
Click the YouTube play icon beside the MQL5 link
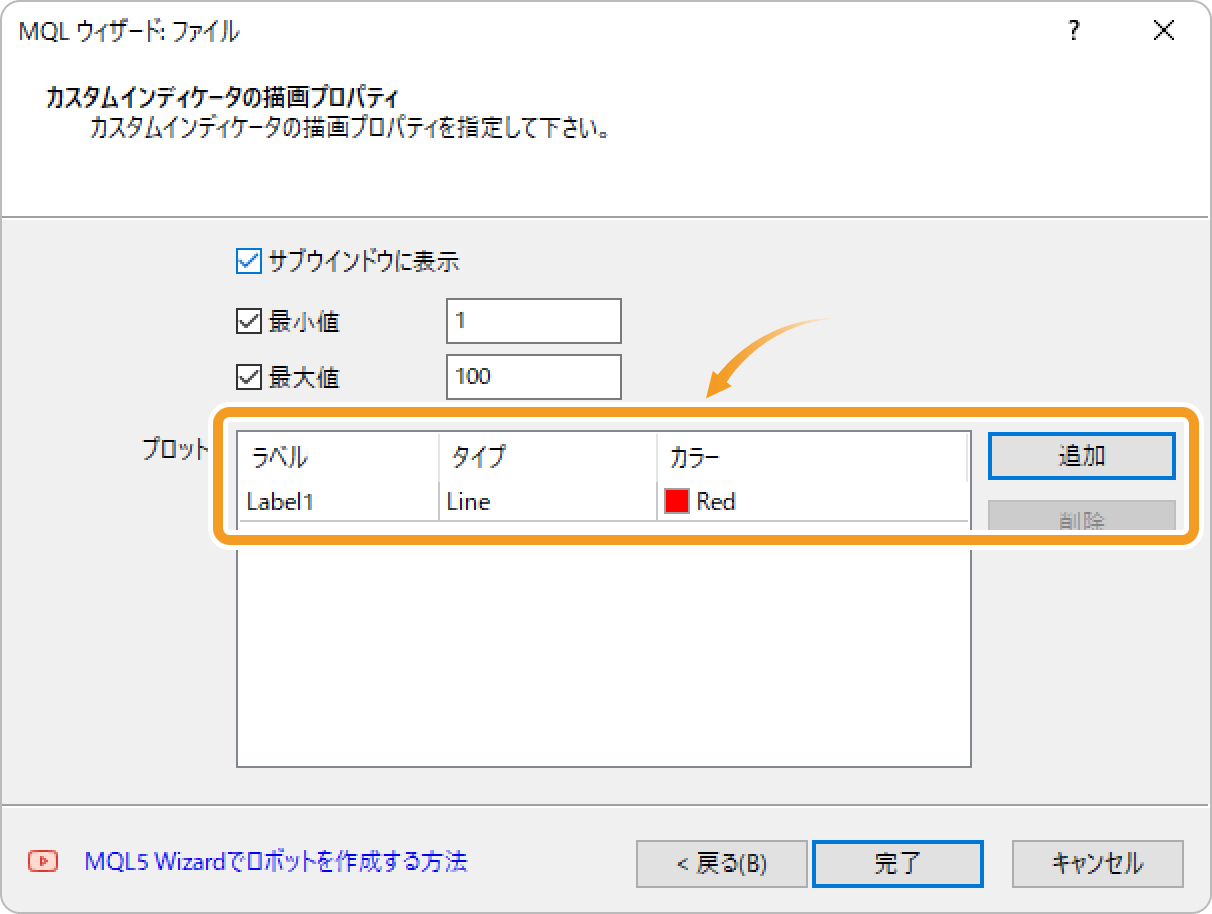click(43, 861)
